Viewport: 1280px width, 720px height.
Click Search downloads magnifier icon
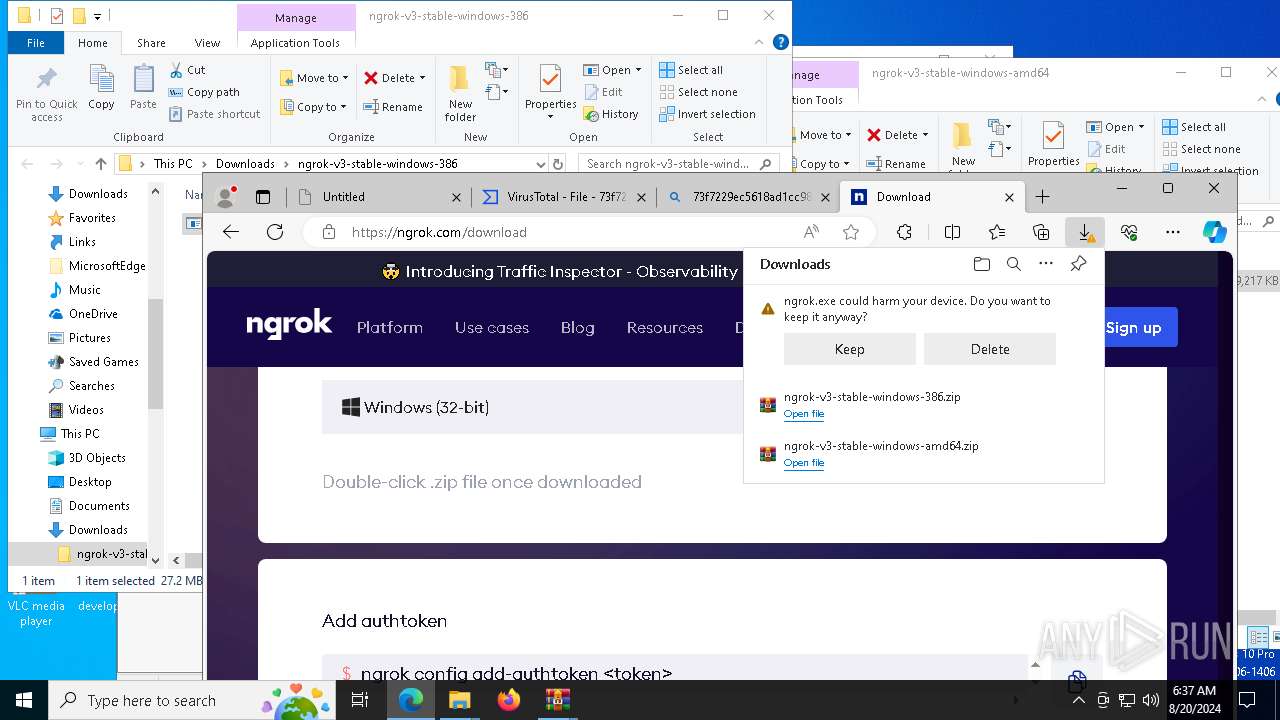tap(1014, 264)
